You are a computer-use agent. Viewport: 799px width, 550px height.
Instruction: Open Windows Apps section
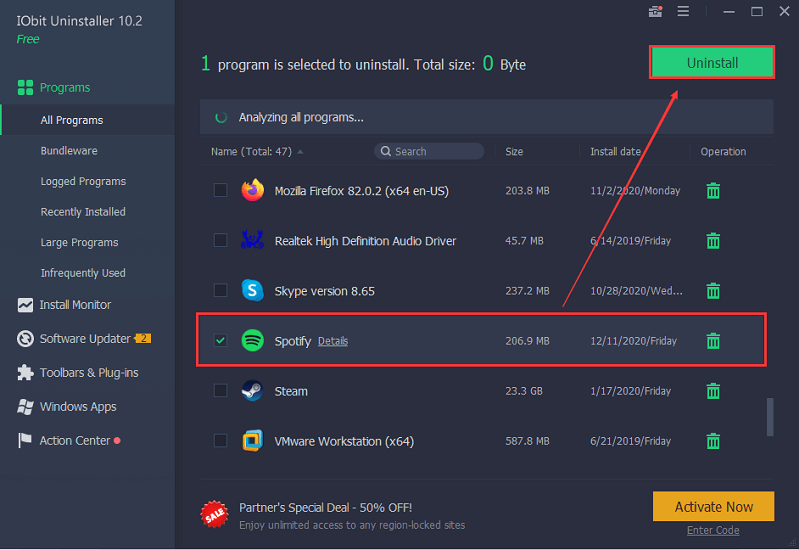78,407
